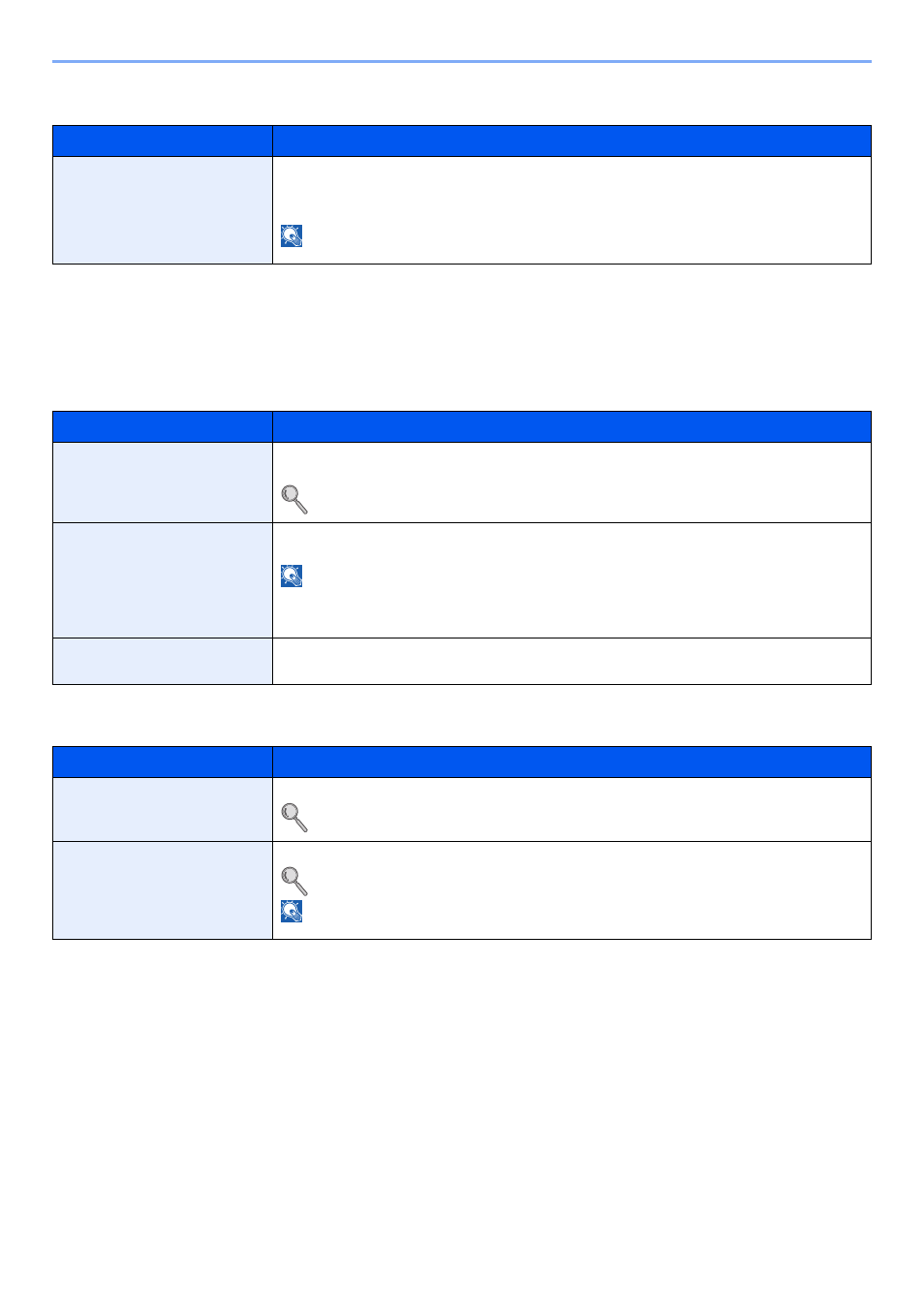Click the empty white description cell in second table's last row

[571, 662]
